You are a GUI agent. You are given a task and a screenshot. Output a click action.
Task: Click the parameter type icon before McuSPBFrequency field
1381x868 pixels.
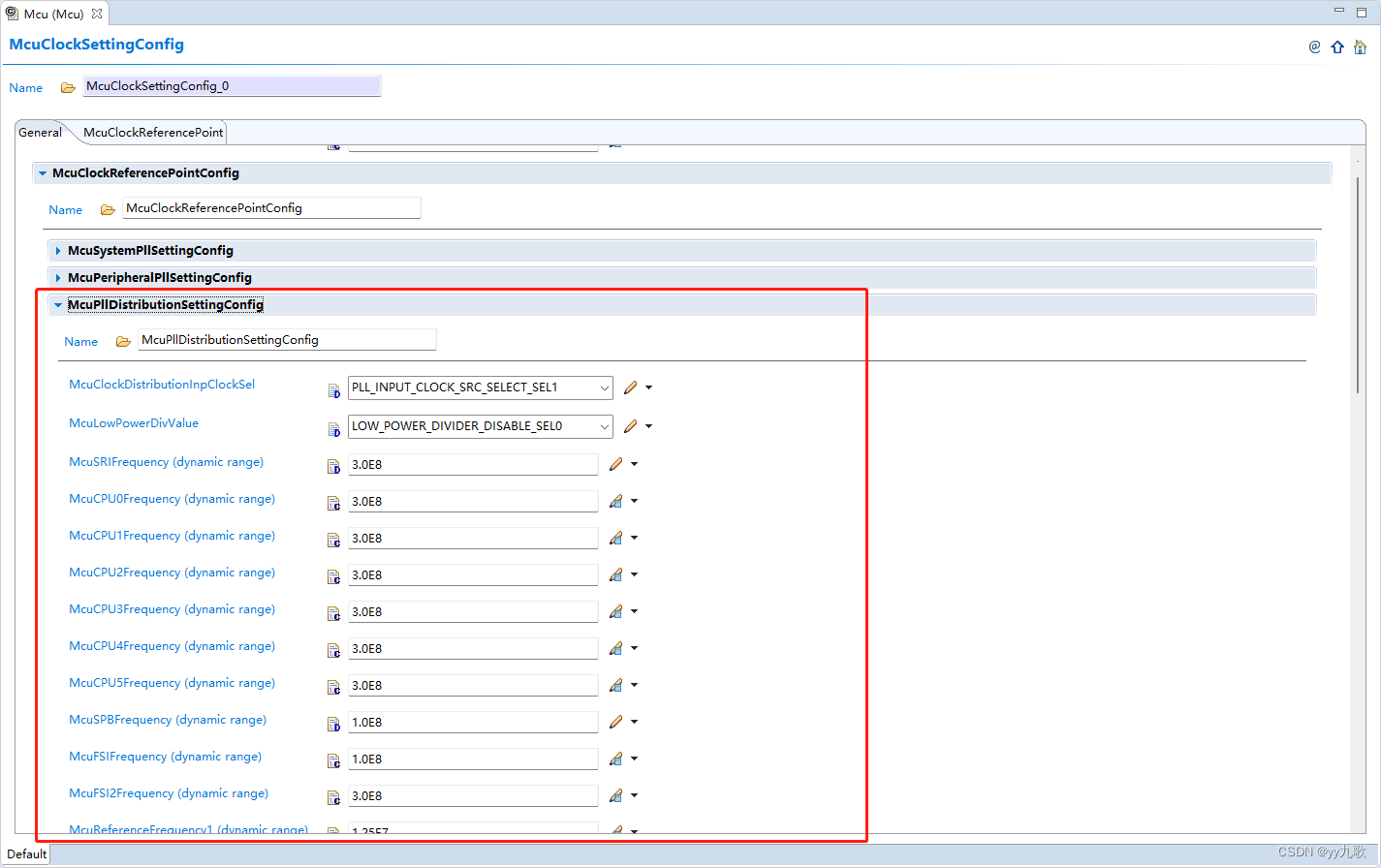coord(333,725)
